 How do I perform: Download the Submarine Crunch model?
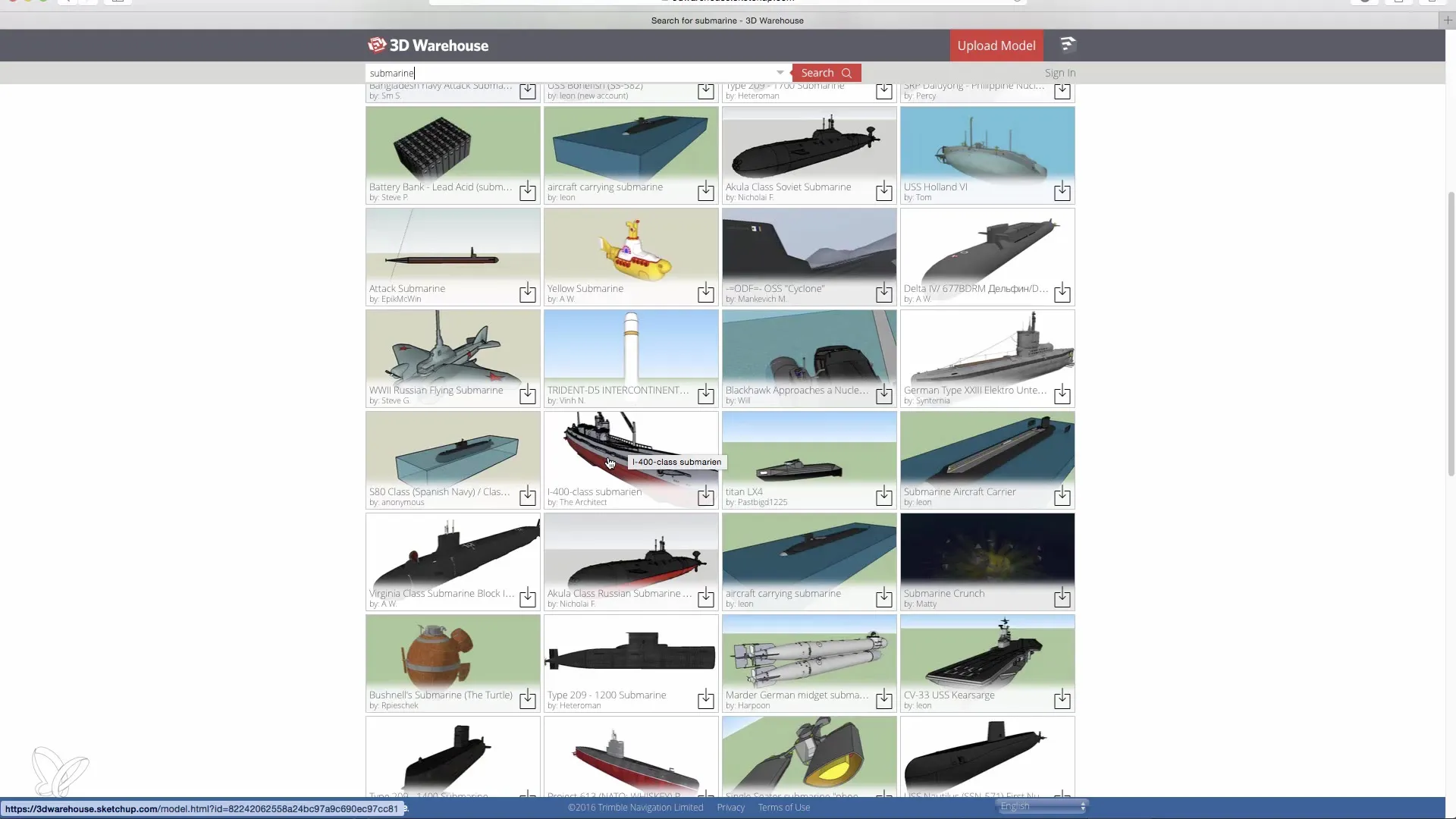[1062, 598]
